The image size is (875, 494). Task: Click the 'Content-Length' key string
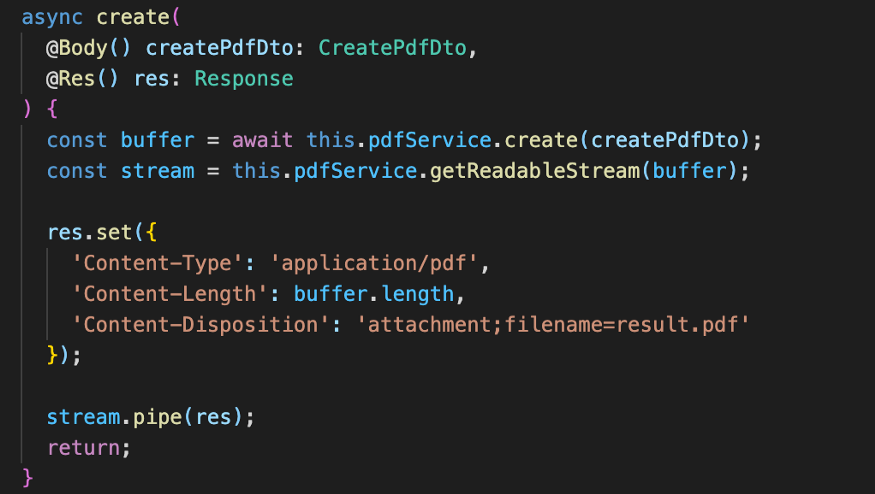170,294
